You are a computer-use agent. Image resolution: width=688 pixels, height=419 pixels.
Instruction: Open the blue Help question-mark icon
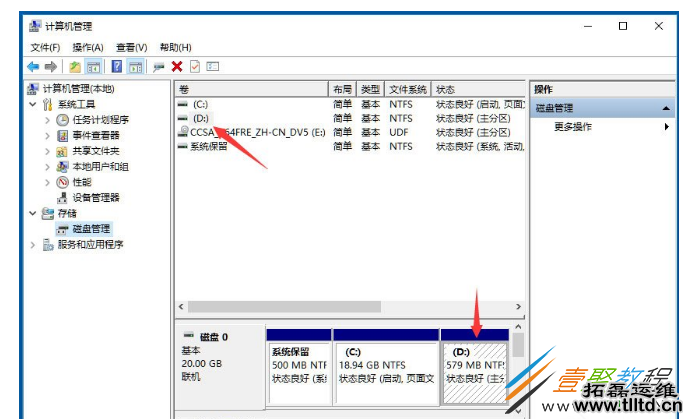pyautogui.click(x=117, y=67)
